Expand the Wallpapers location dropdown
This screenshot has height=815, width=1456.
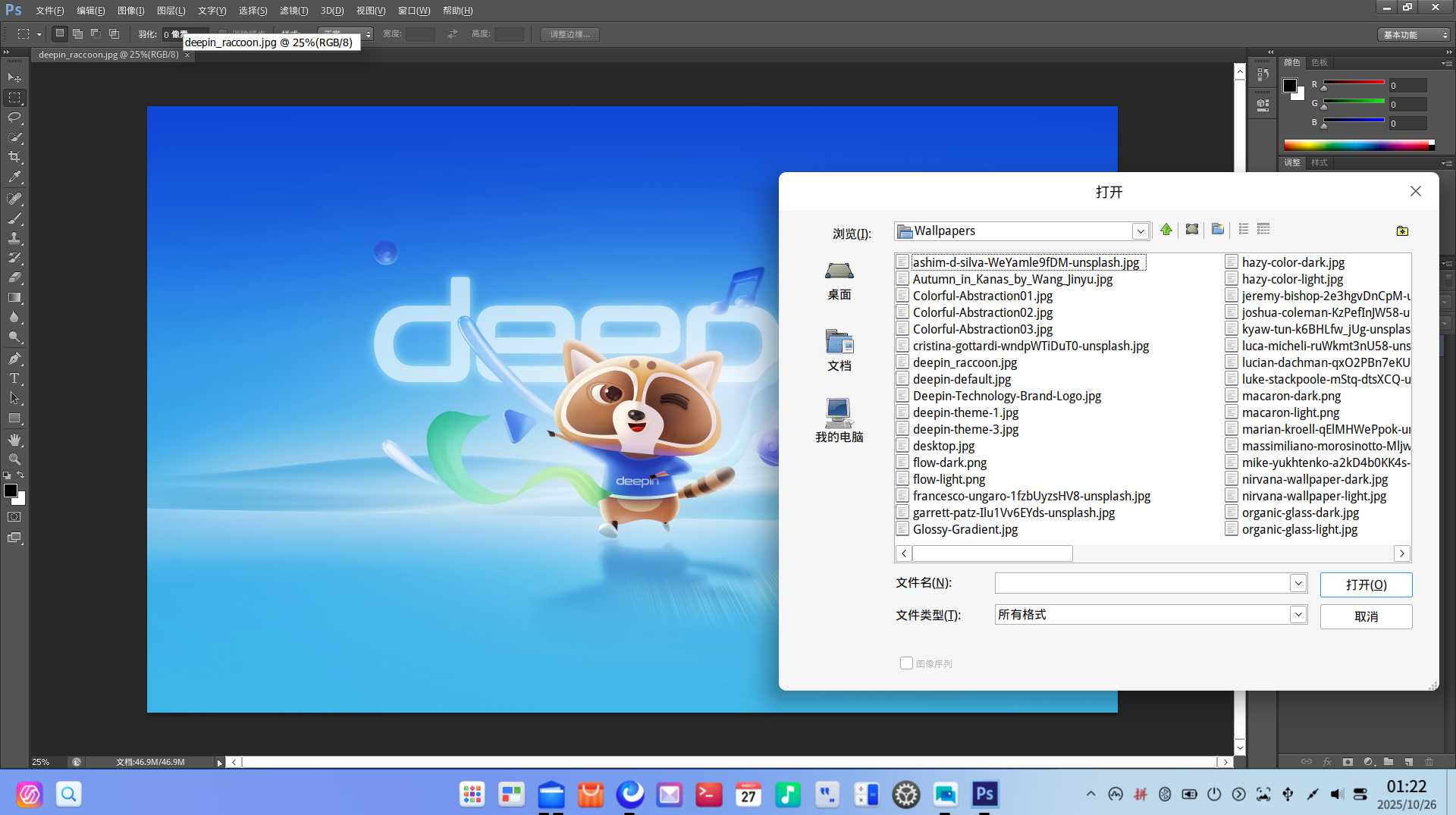pyautogui.click(x=1140, y=231)
